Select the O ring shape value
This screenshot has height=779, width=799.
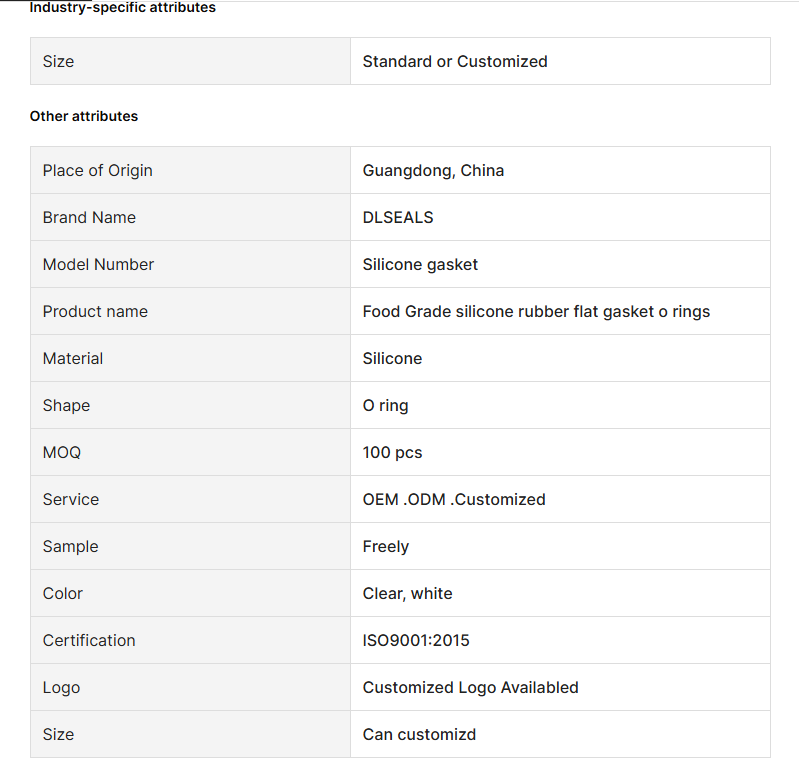[x=385, y=406]
